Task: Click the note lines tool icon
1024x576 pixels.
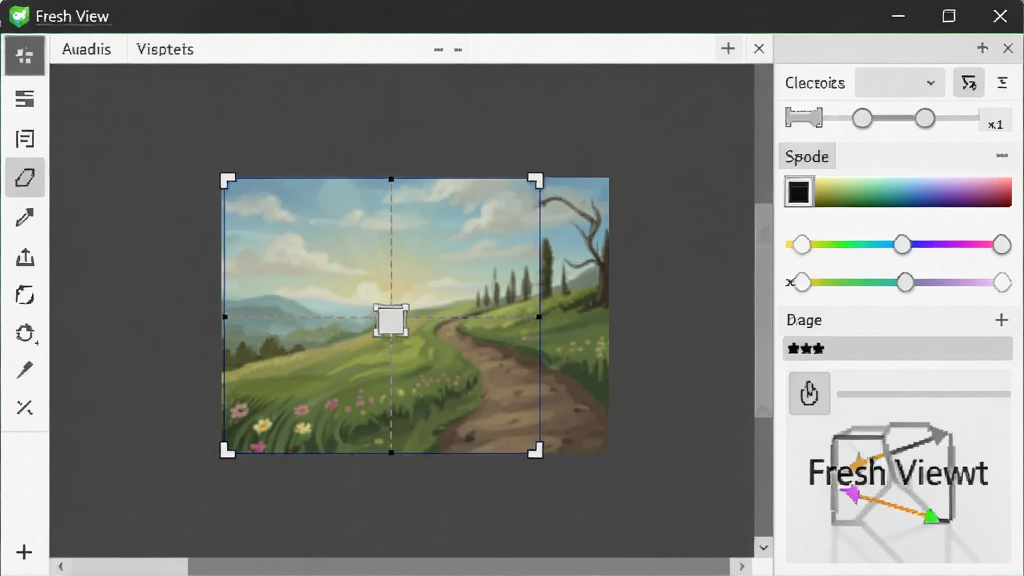Action: 25,138
